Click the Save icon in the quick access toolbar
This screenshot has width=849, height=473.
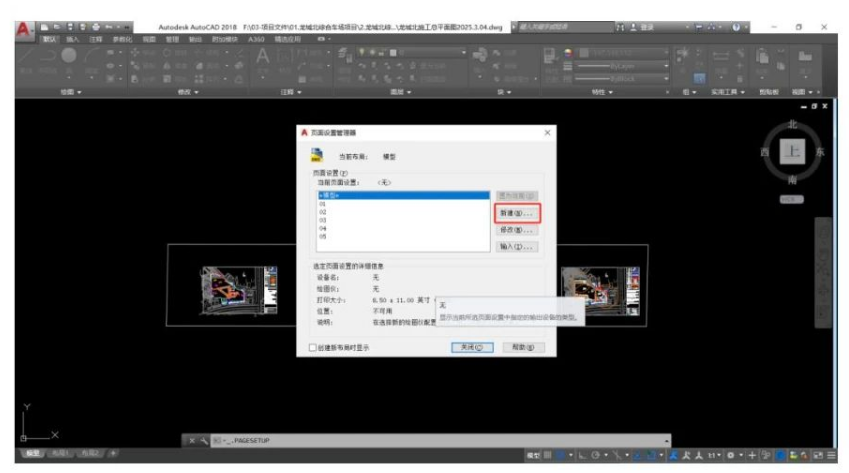click(70, 27)
